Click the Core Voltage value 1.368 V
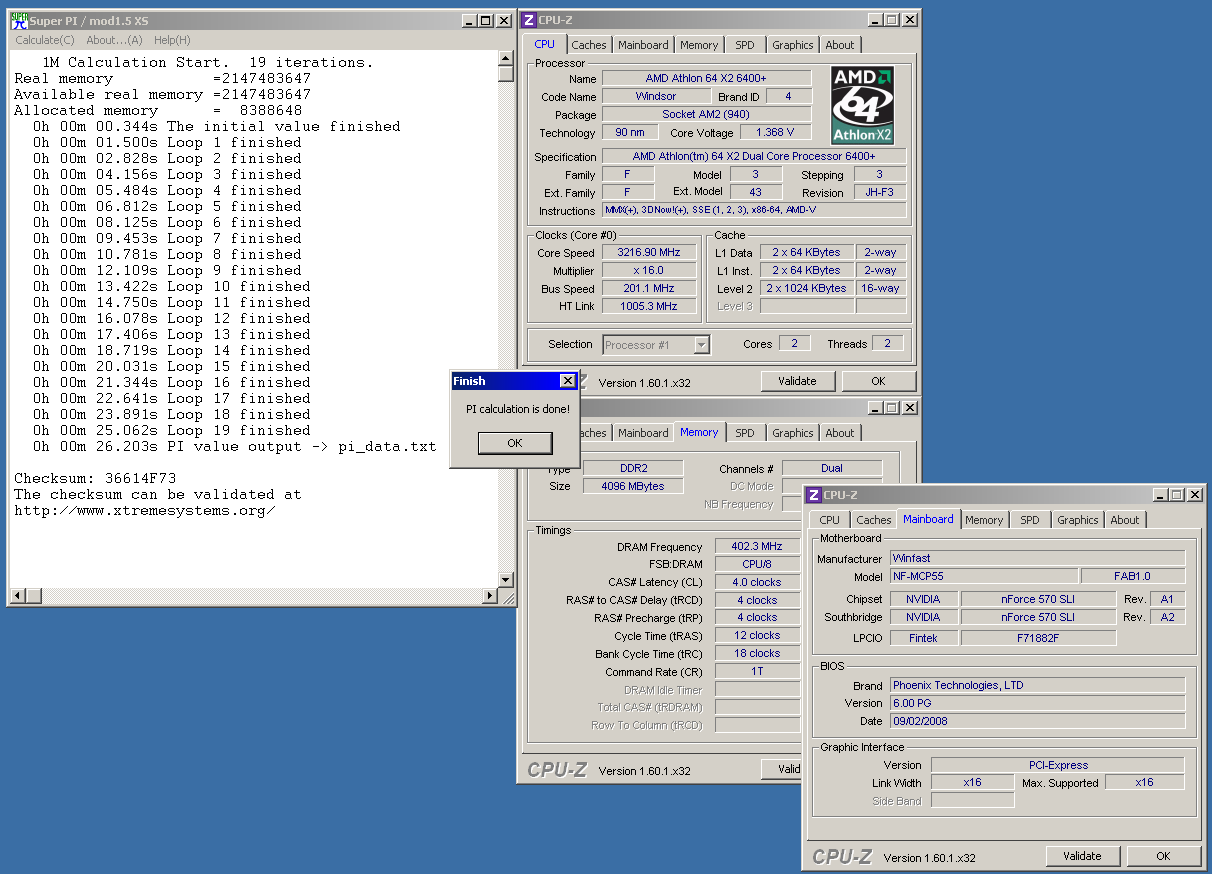This screenshot has height=874, width=1212. (775, 132)
